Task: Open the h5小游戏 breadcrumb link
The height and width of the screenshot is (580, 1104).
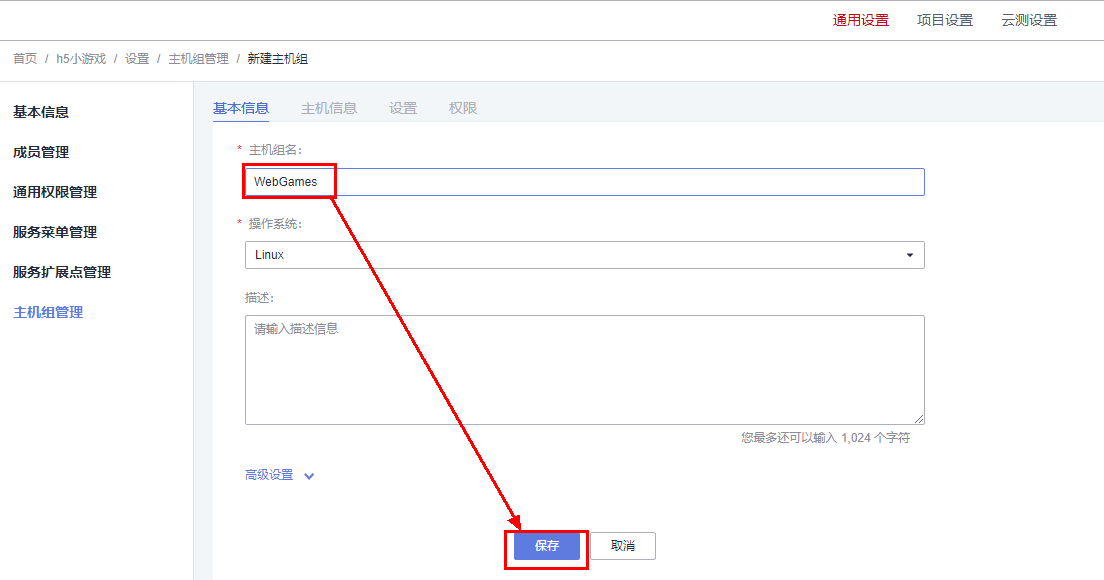Action: coord(81,59)
